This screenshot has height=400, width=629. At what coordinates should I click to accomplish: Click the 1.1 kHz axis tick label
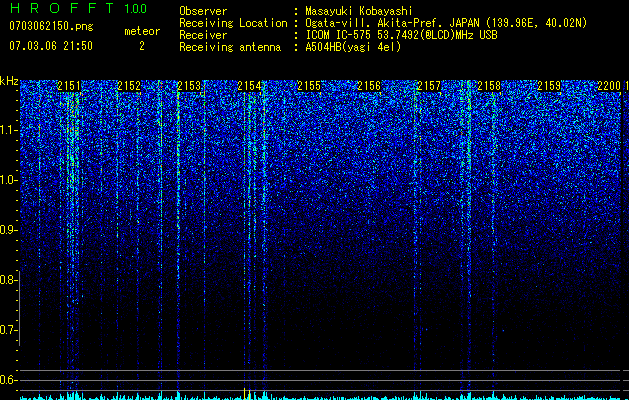click(x=8, y=130)
